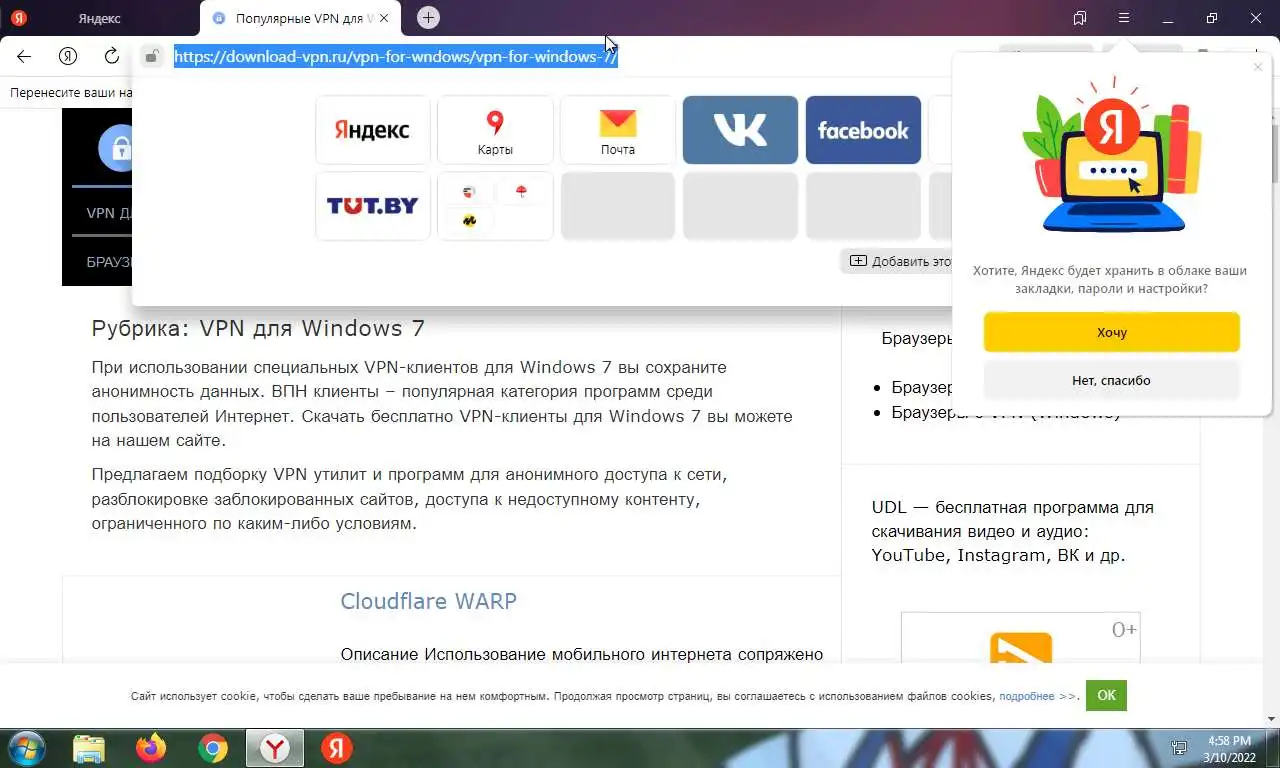This screenshot has height=768, width=1280.
Task: Open the network tray icon
Action: click(1179, 748)
